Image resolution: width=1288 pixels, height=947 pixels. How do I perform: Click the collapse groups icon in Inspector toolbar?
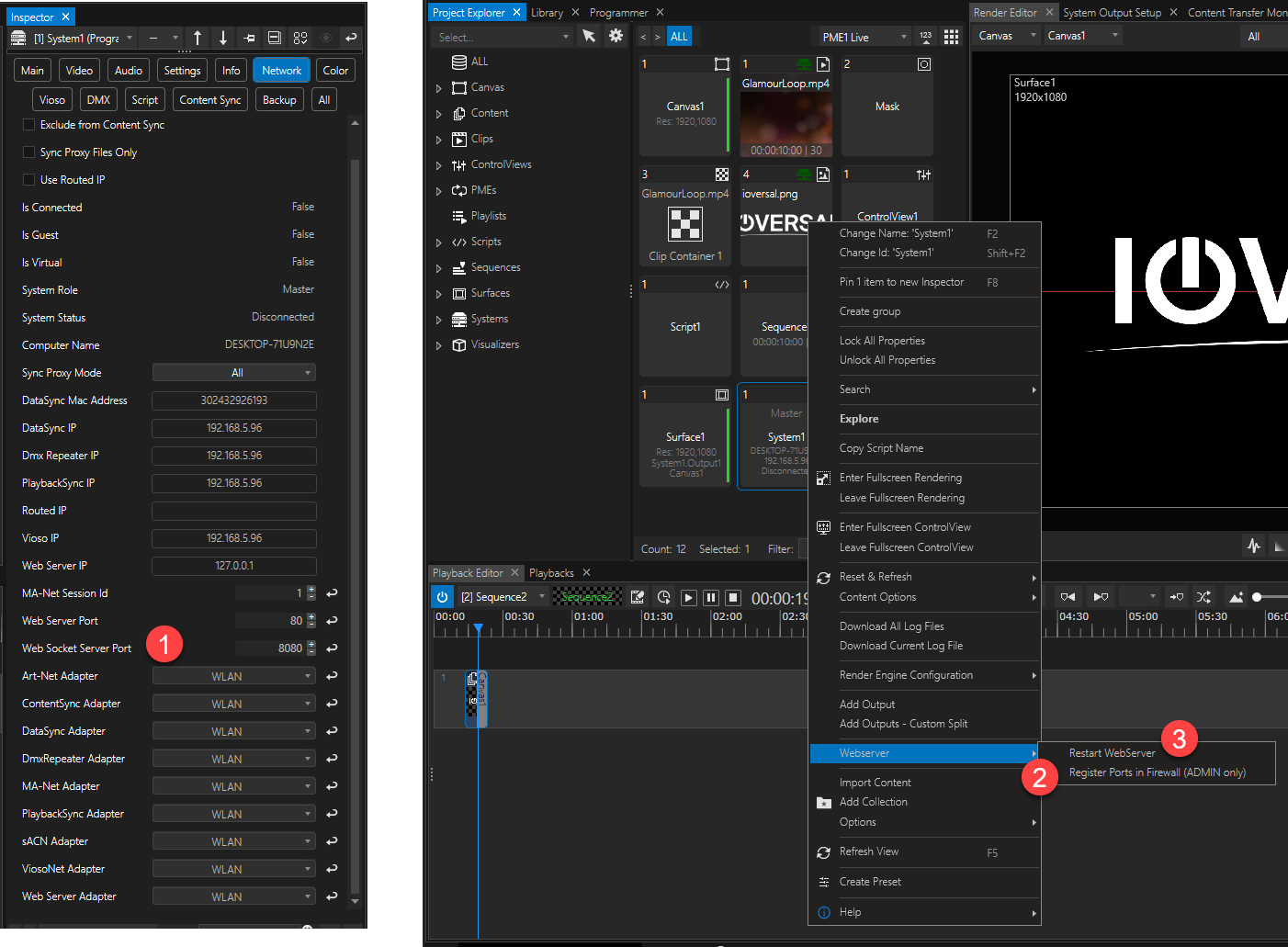pos(275,38)
